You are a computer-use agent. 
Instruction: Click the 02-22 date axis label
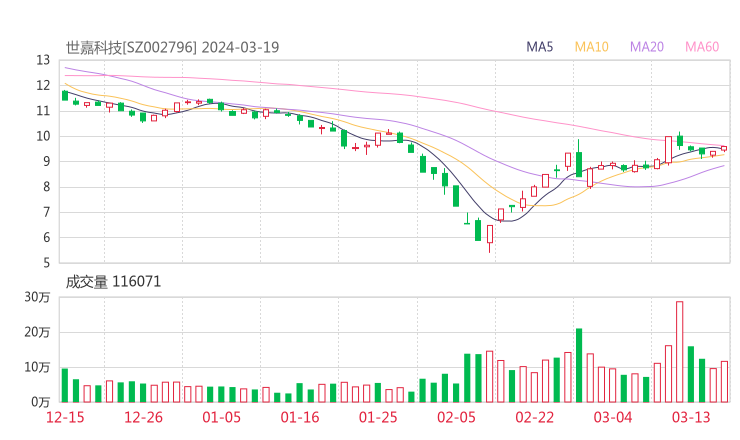point(534,417)
